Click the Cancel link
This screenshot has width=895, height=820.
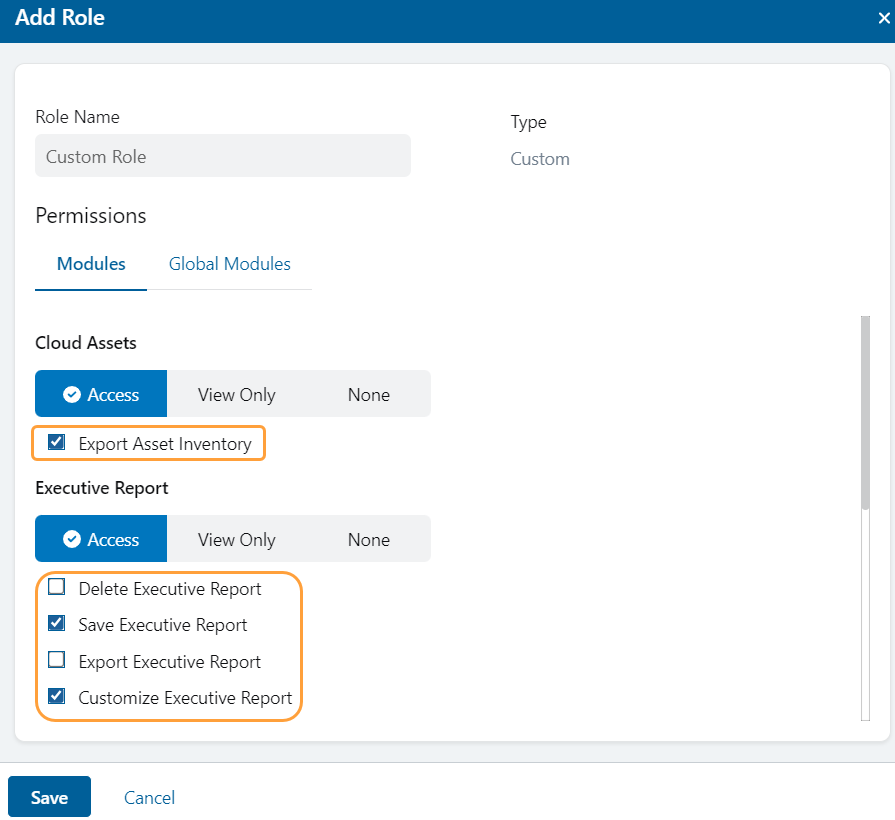(x=149, y=797)
